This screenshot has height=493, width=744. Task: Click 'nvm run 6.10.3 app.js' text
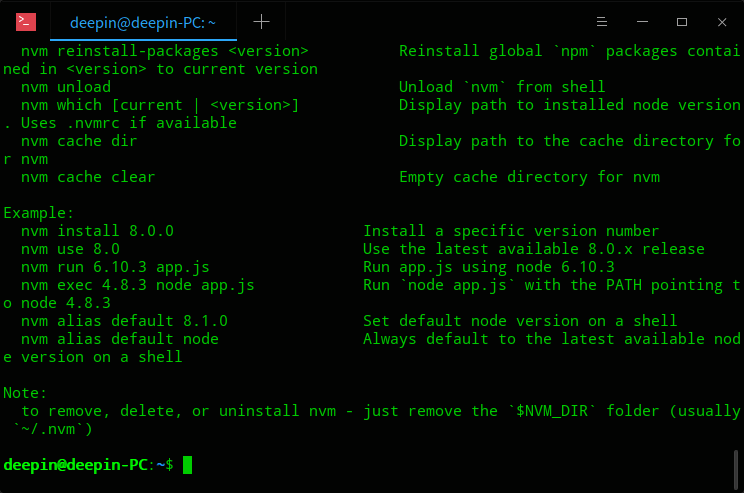[115, 267]
